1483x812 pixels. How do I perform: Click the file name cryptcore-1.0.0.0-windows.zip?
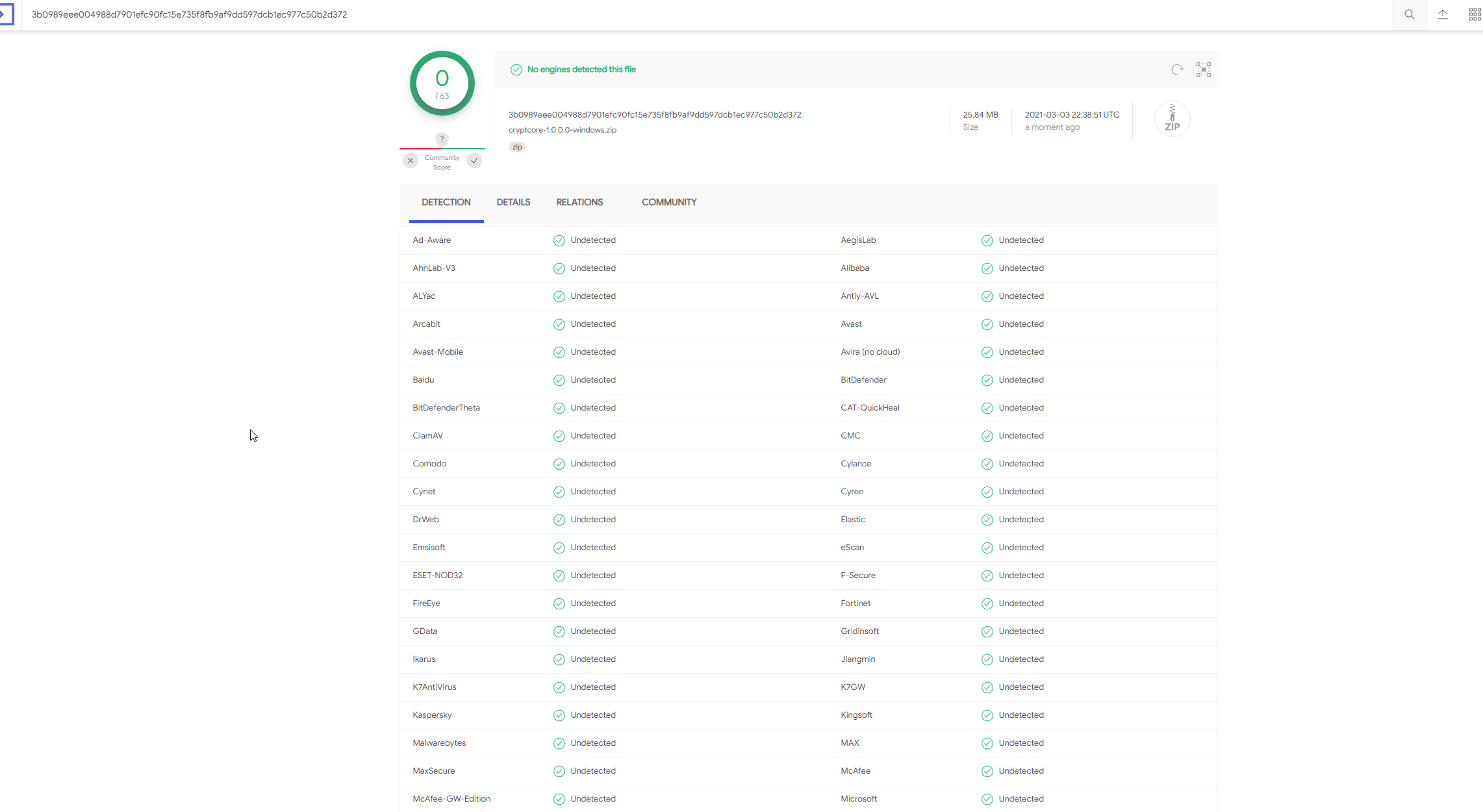pyautogui.click(x=563, y=130)
